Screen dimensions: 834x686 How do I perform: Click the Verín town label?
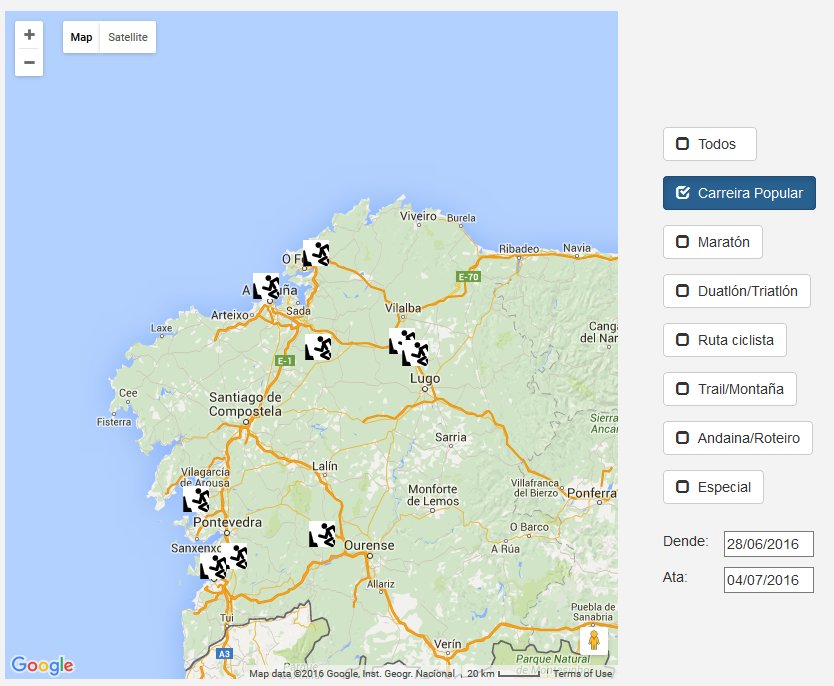[447, 644]
